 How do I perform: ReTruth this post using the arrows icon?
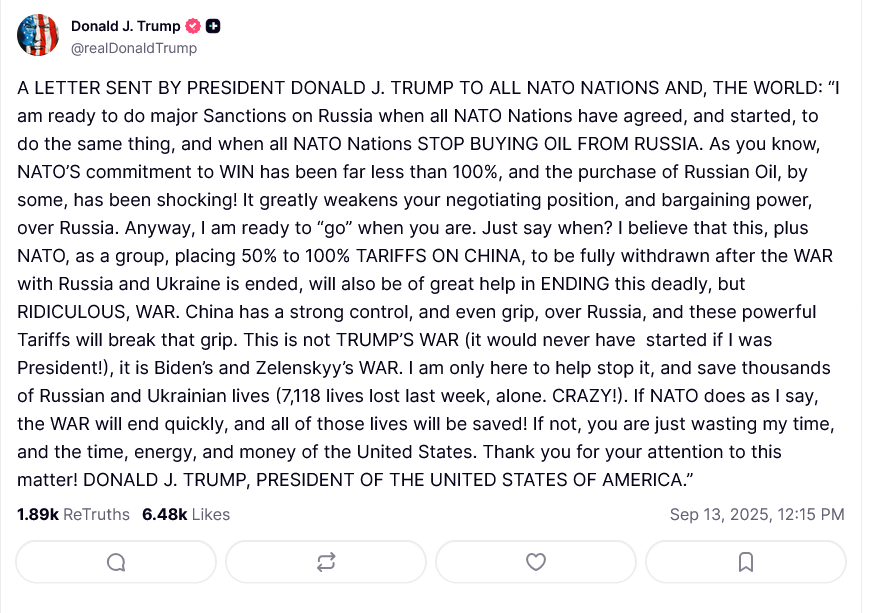pos(326,562)
